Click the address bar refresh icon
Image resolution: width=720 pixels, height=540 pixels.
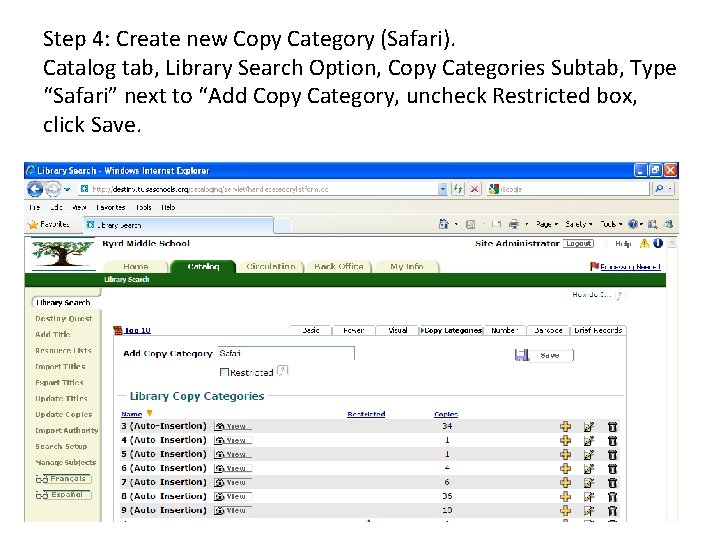point(458,189)
